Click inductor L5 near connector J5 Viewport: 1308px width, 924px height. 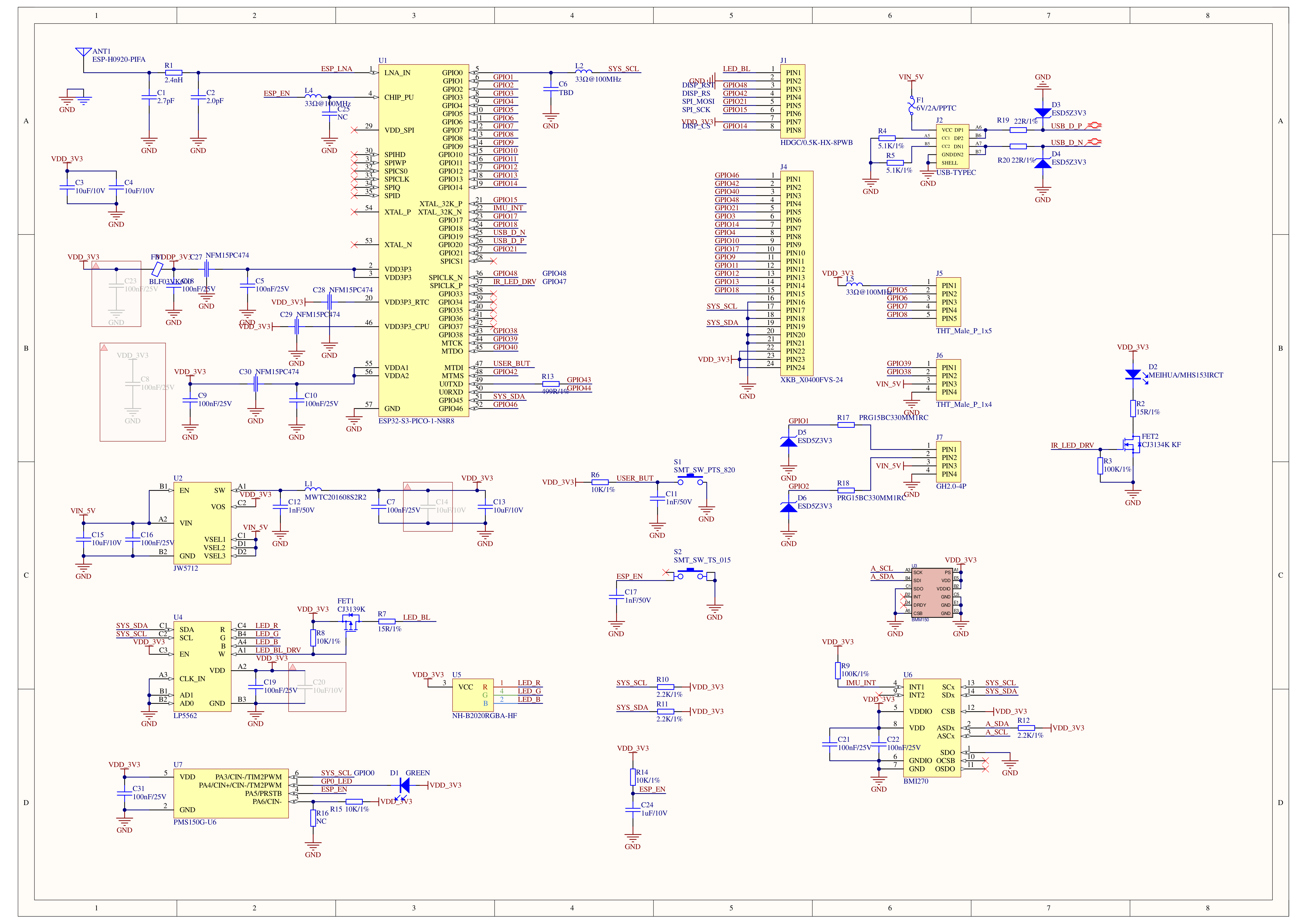tap(854, 284)
